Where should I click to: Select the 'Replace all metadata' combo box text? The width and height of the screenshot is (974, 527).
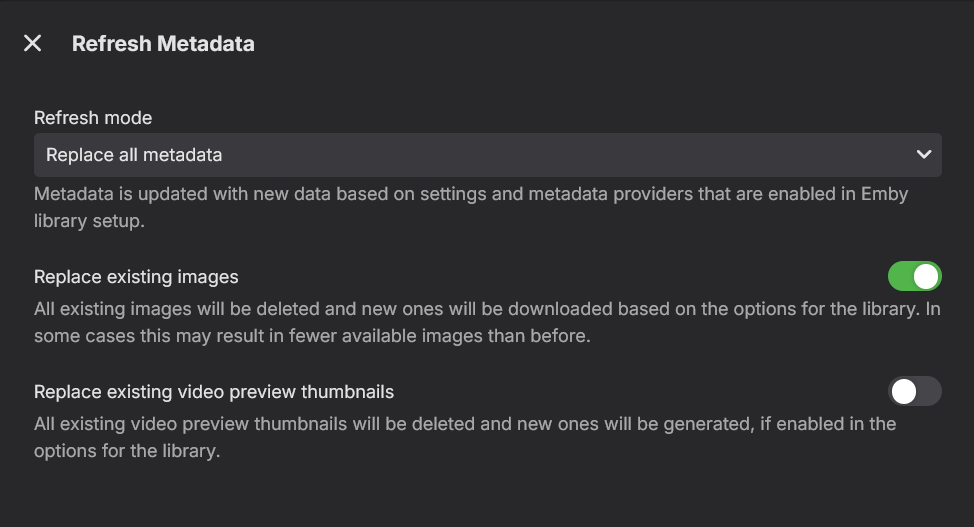(134, 155)
